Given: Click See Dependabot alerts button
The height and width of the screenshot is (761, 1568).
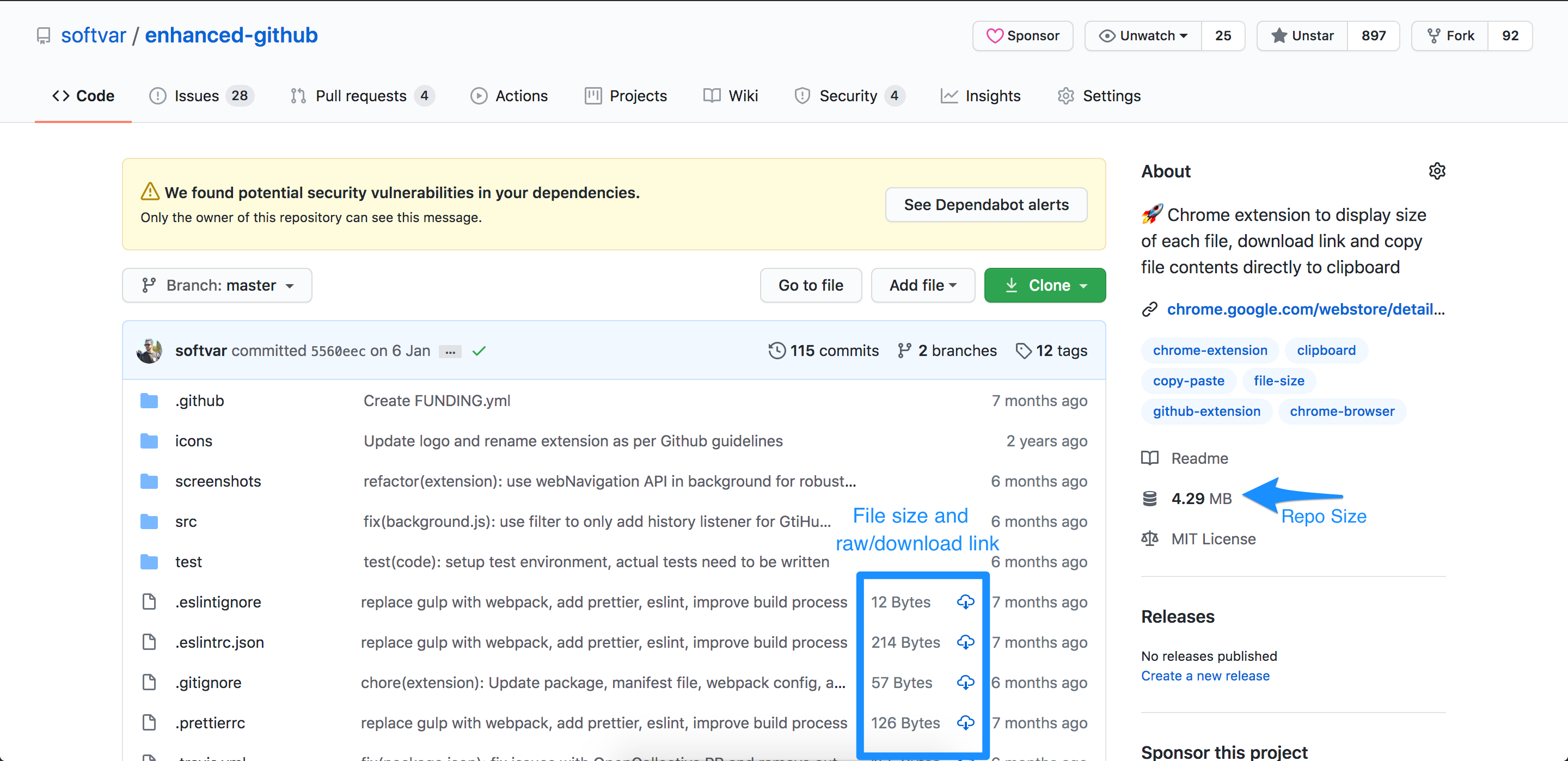Looking at the screenshot, I should click(985, 205).
